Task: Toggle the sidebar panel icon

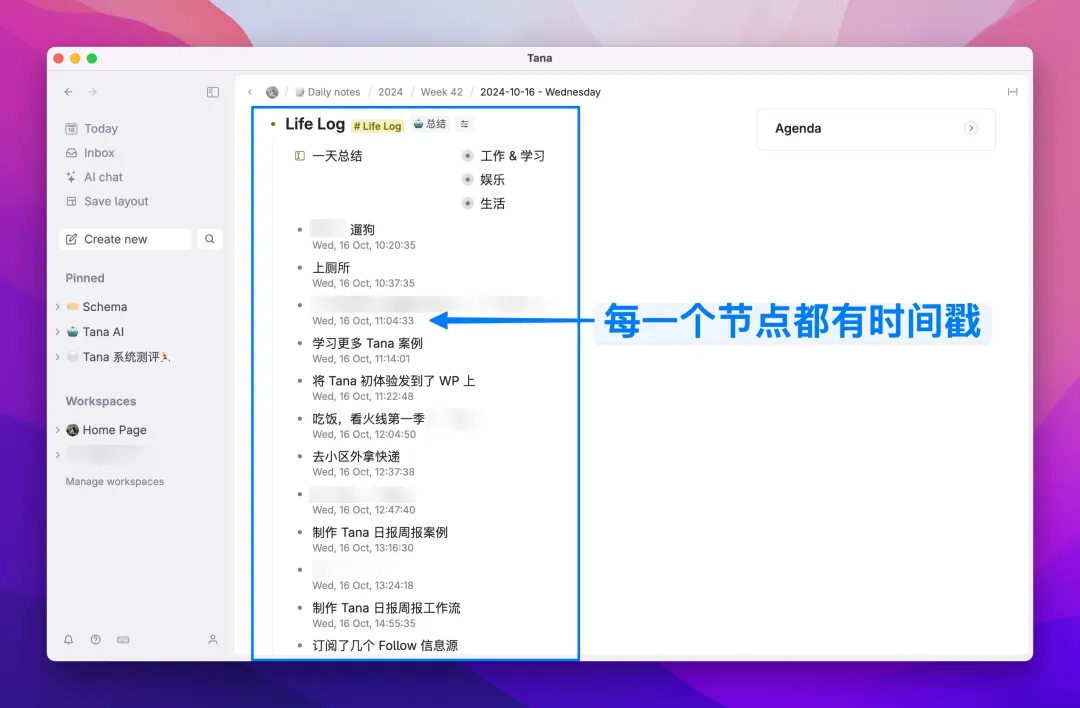Action: pyautogui.click(x=213, y=92)
